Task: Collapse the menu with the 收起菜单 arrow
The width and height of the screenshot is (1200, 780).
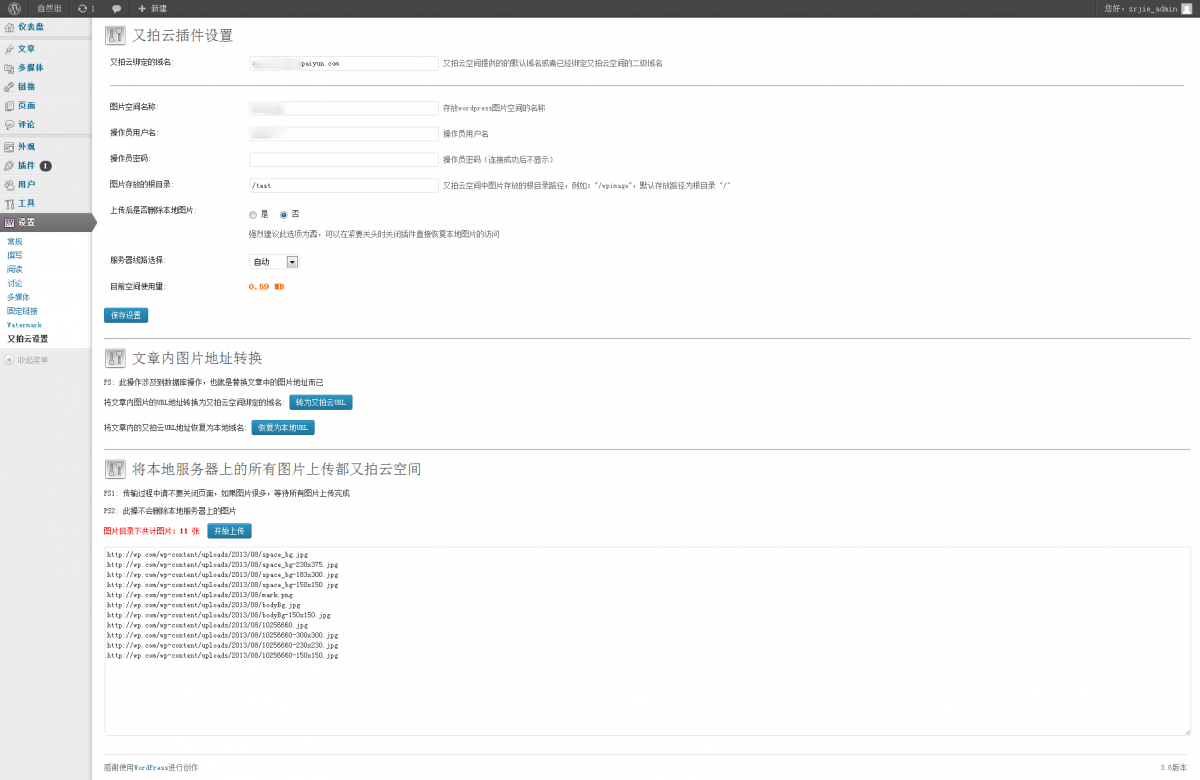Action: [x=10, y=359]
